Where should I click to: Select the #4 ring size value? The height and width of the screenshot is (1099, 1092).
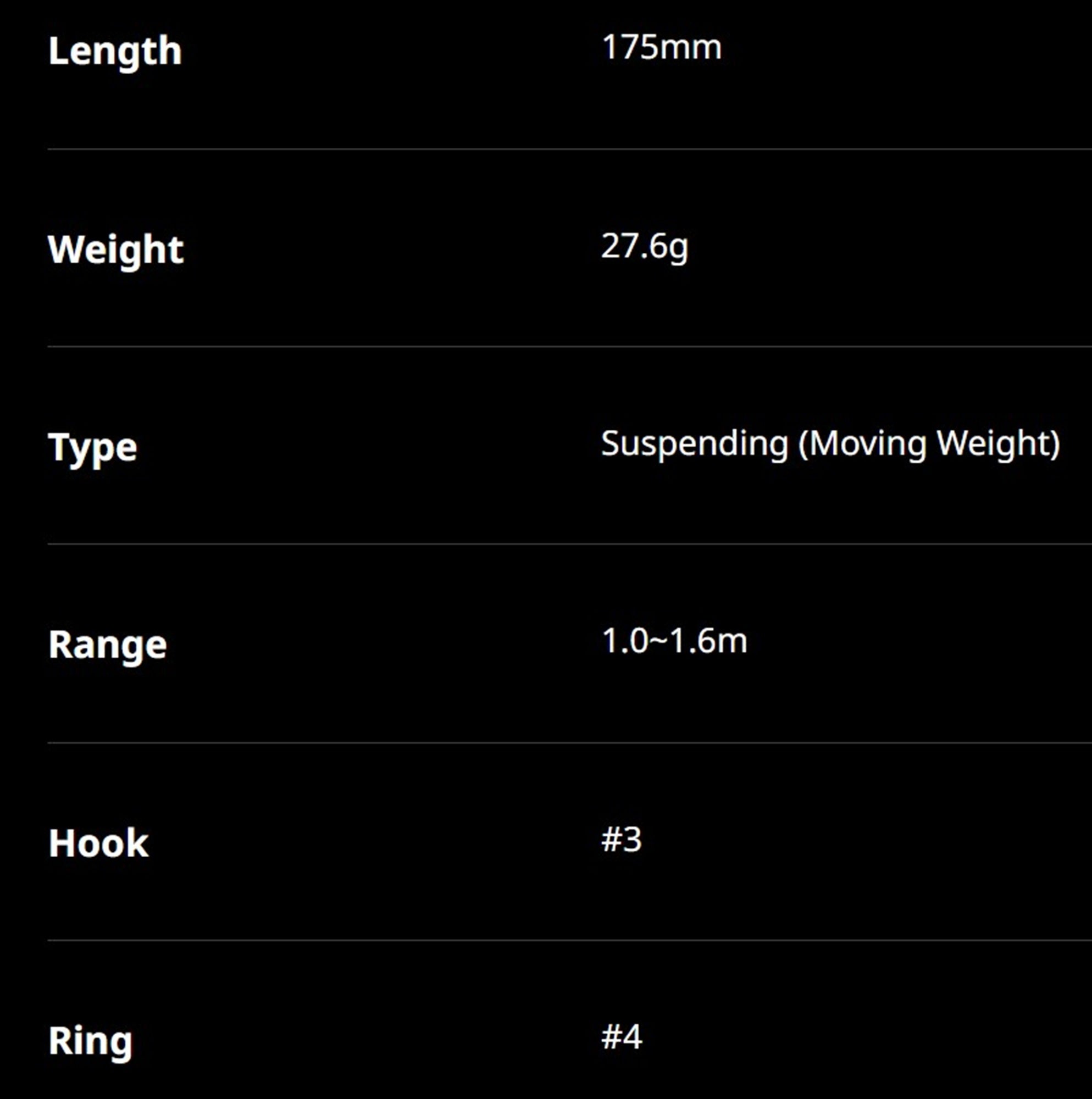[622, 1037]
